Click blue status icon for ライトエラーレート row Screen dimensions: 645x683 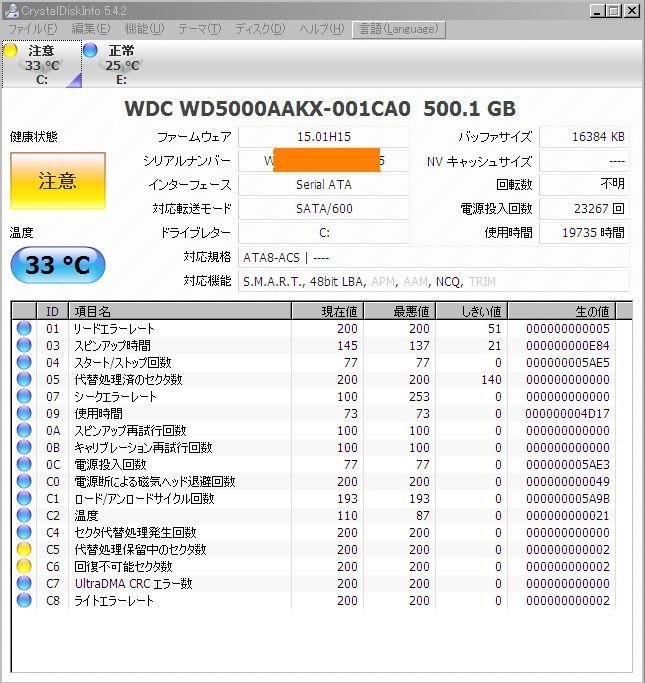24,600
